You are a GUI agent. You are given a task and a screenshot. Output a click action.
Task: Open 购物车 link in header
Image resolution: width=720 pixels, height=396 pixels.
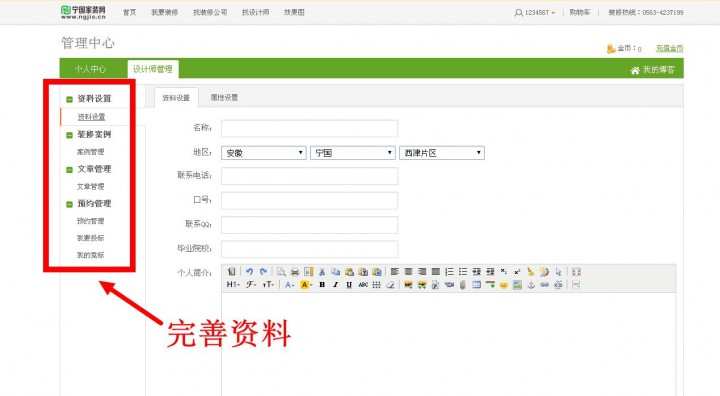pos(579,12)
